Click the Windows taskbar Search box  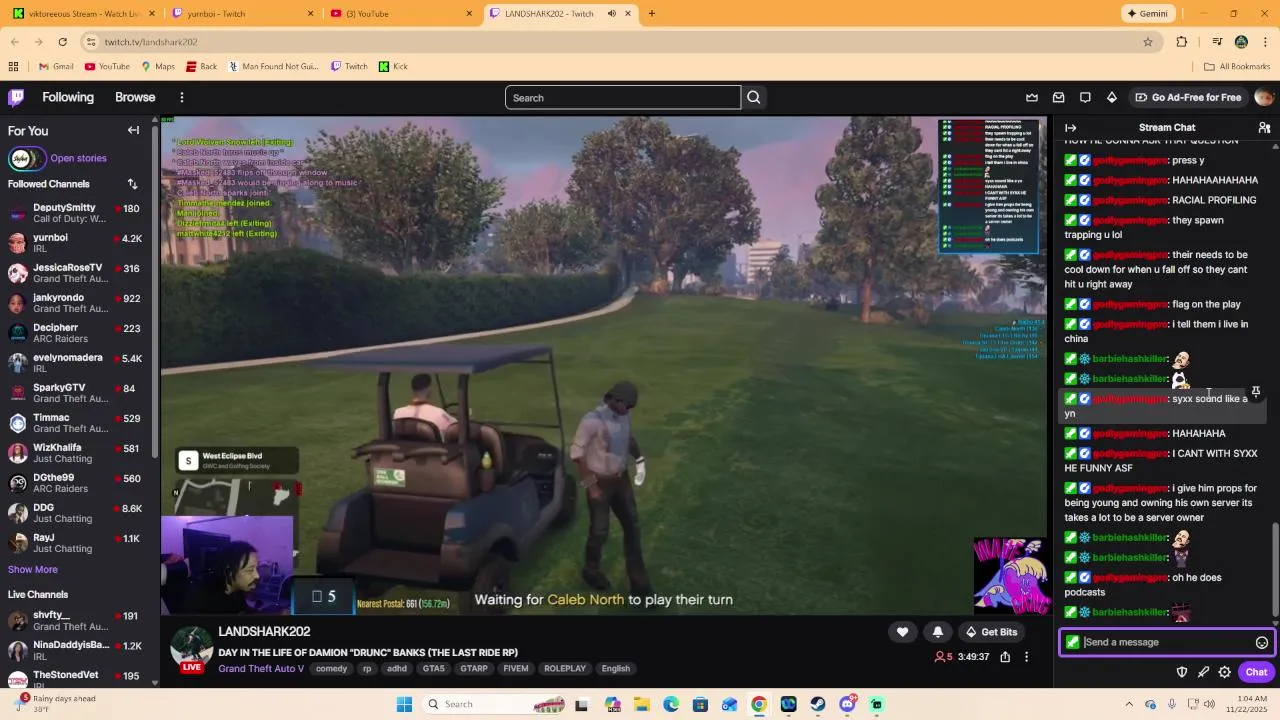point(495,704)
